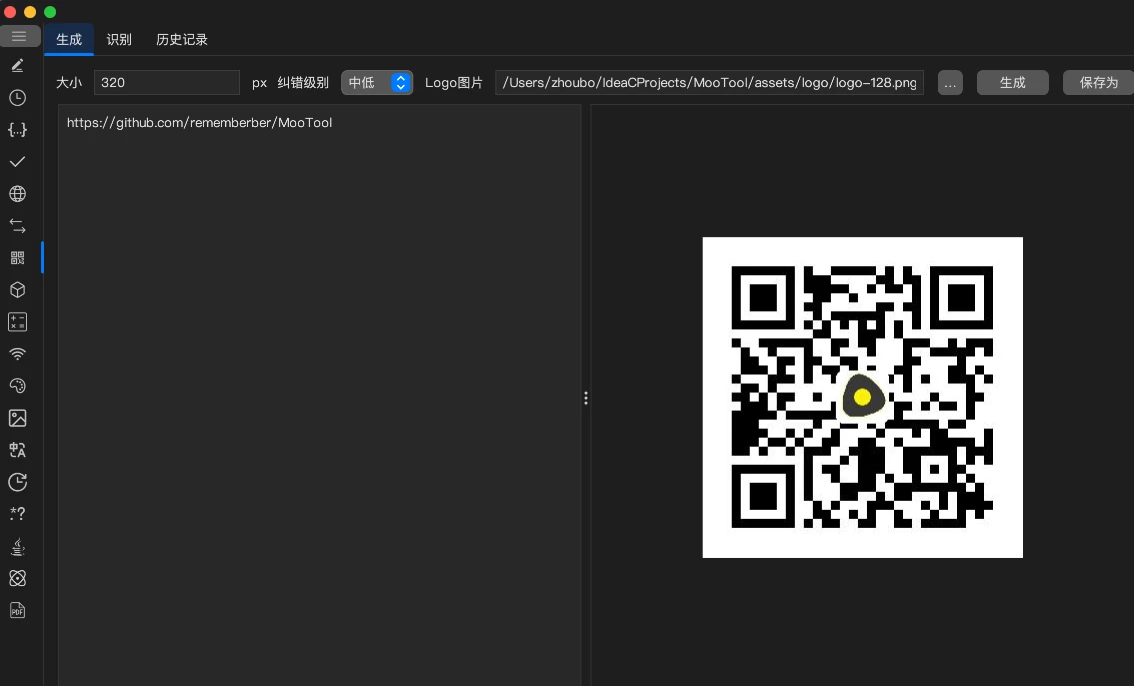
Task: Open the color palette tool
Action: coord(17,386)
